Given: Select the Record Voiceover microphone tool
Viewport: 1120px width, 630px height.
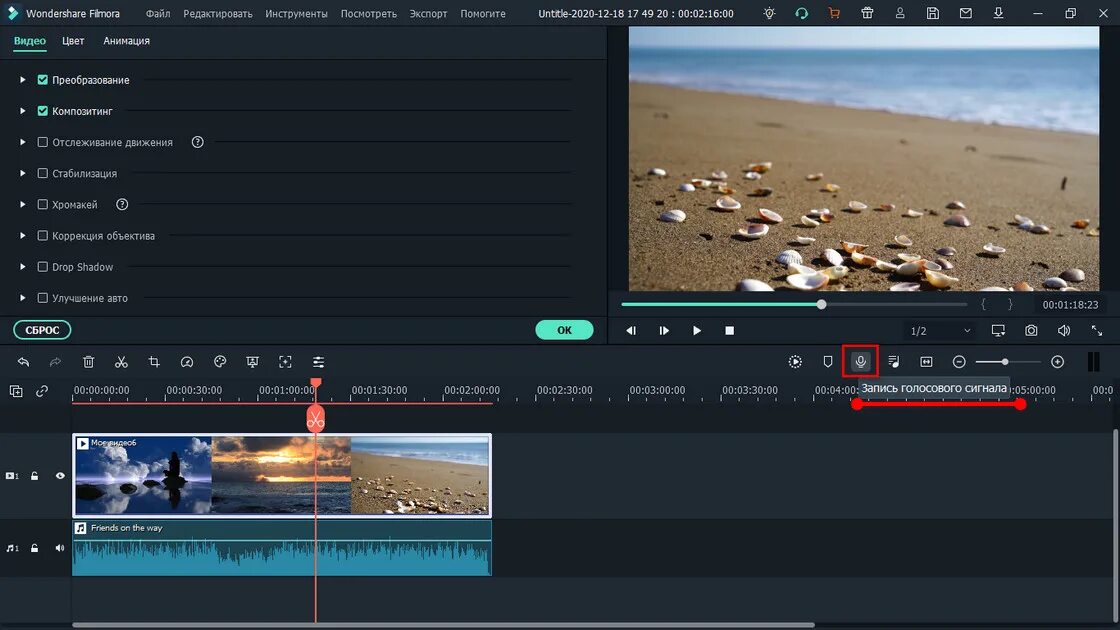Looking at the screenshot, I should pos(859,361).
